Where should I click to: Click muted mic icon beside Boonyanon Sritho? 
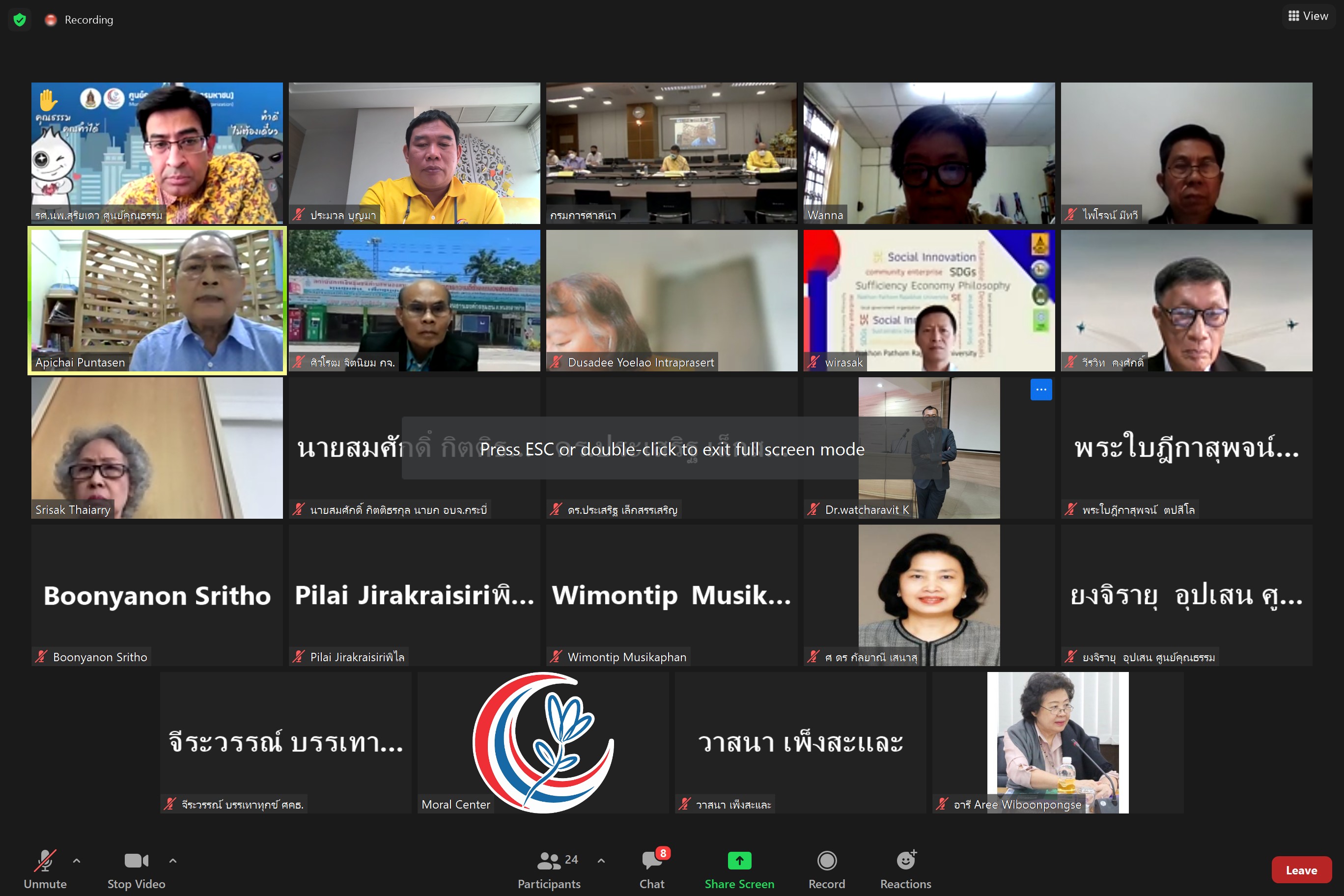coord(41,657)
